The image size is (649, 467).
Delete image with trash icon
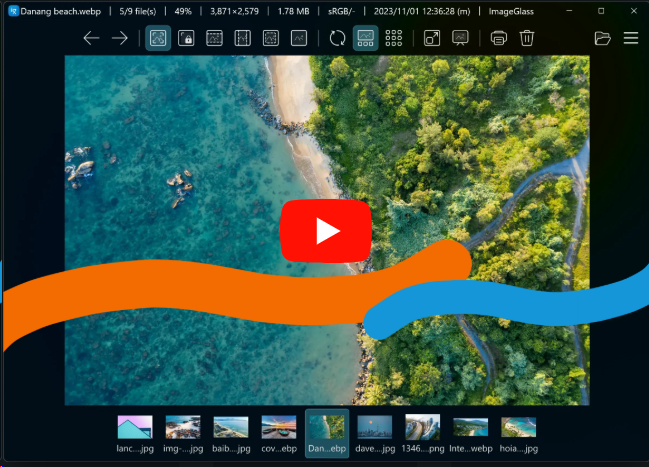click(527, 38)
